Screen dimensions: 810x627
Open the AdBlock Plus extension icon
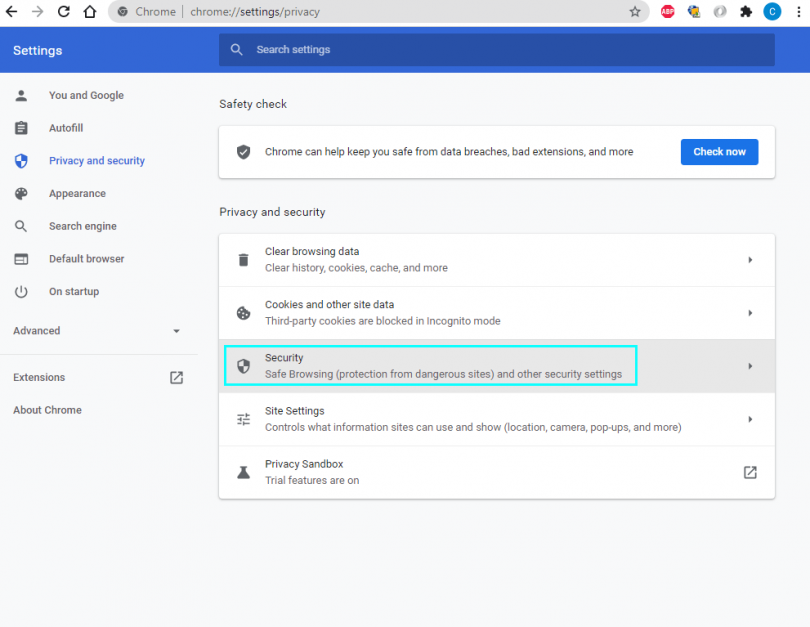(x=668, y=12)
